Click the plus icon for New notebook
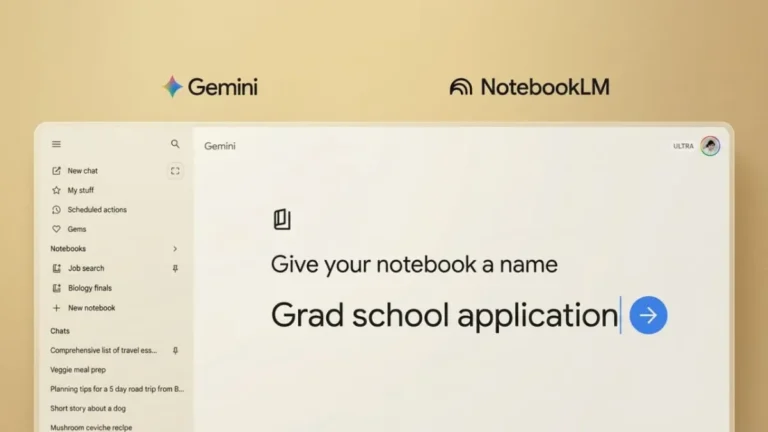 pos(56,308)
